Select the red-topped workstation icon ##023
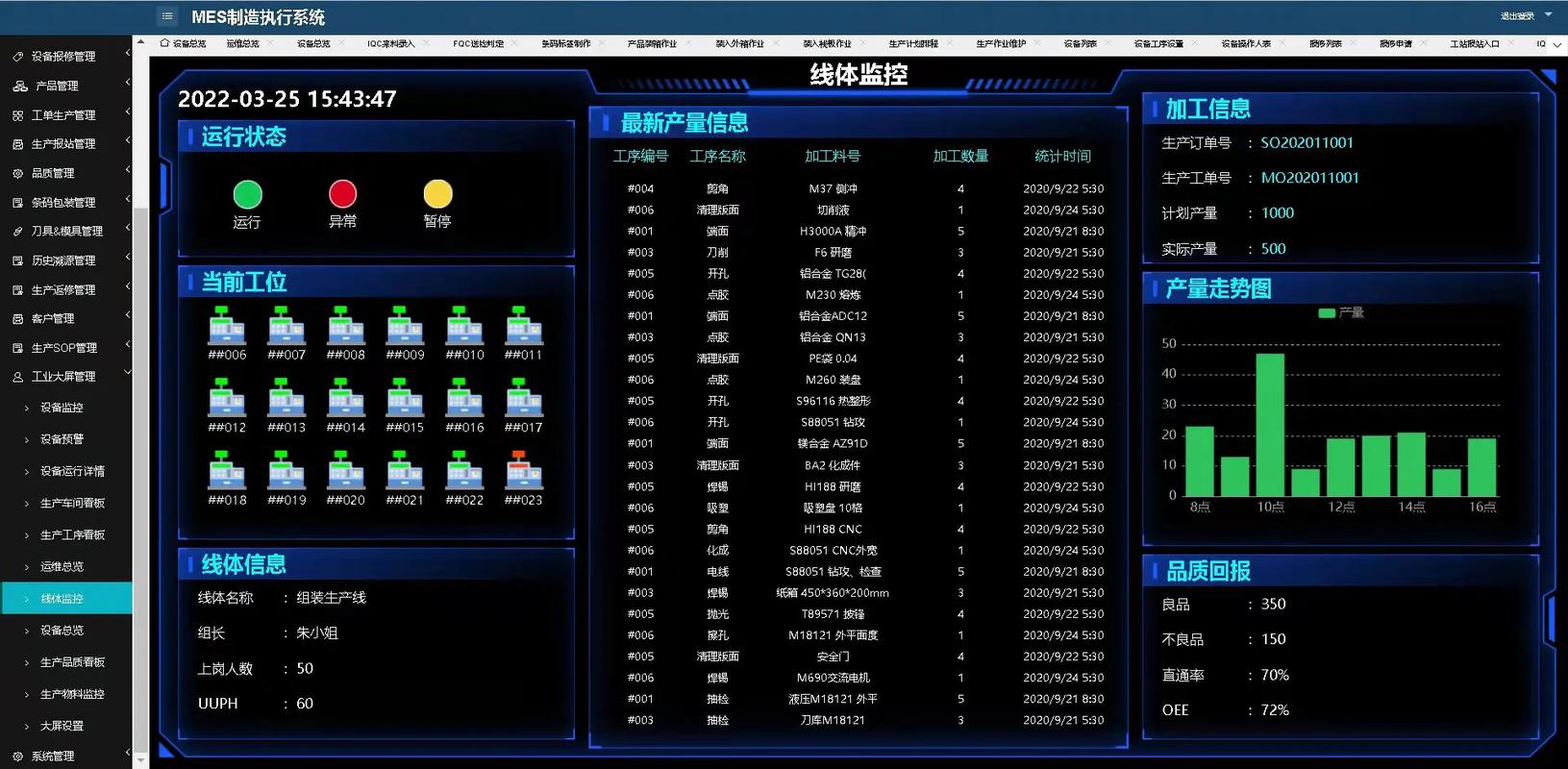Screen dimensions: 1568x769 524,470
